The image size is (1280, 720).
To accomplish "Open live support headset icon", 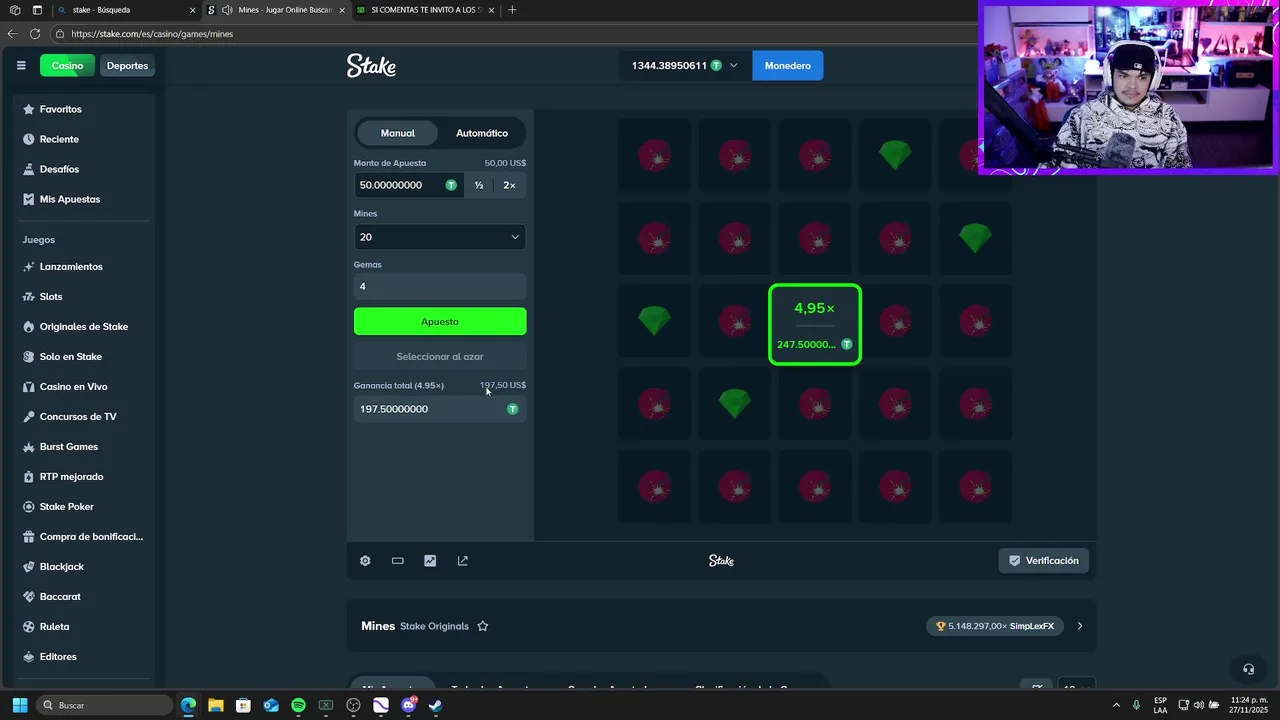I will pyautogui.click(x=1248, y=669).
